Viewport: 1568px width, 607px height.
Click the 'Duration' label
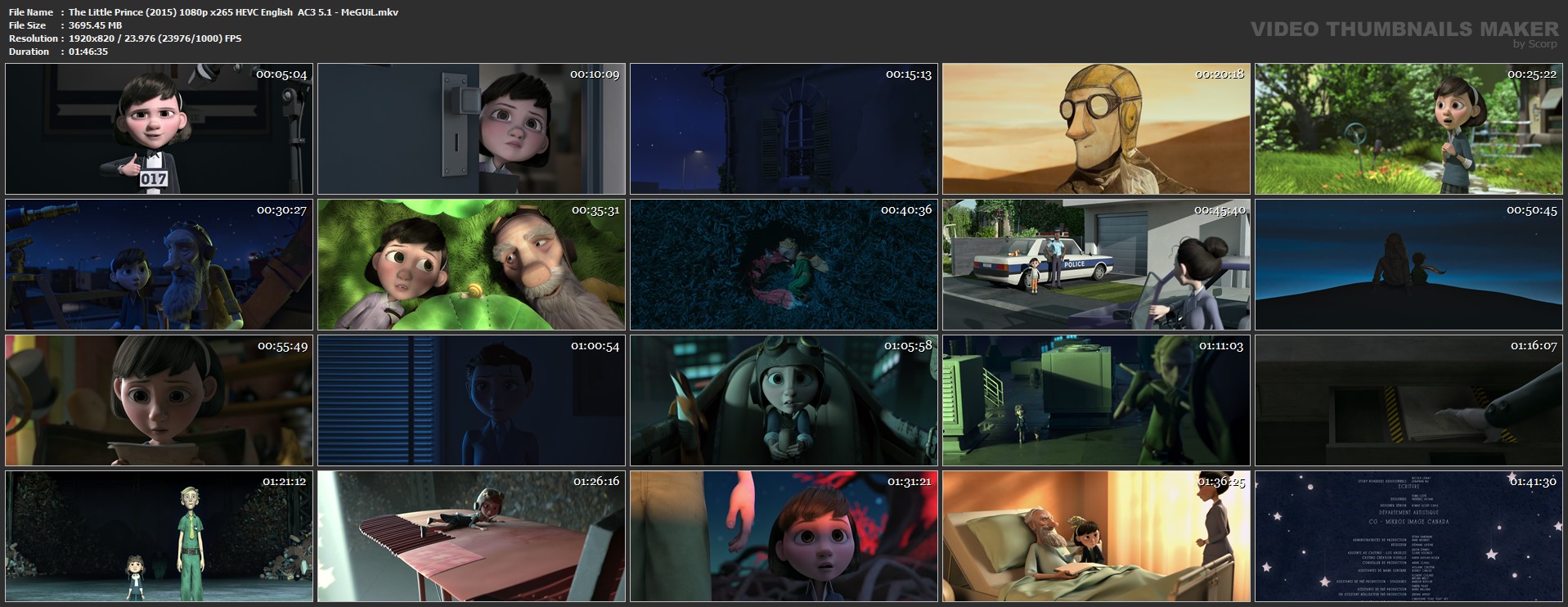[29, 52]
